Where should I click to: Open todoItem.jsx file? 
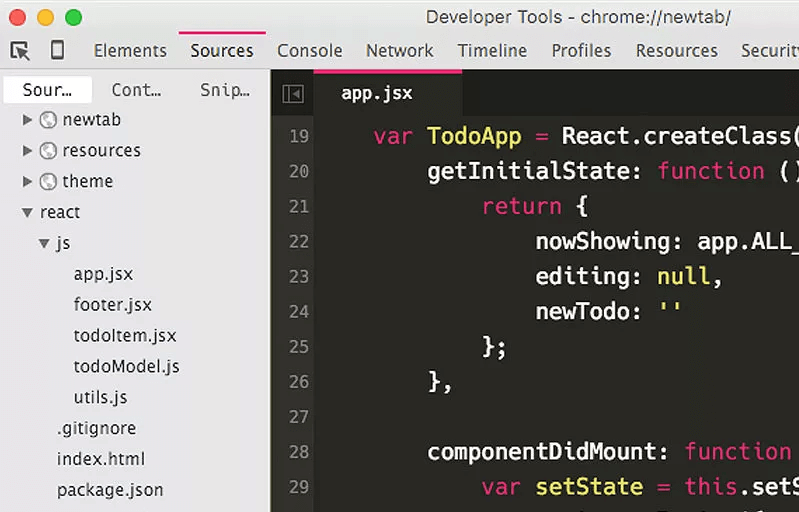(125, 336)
